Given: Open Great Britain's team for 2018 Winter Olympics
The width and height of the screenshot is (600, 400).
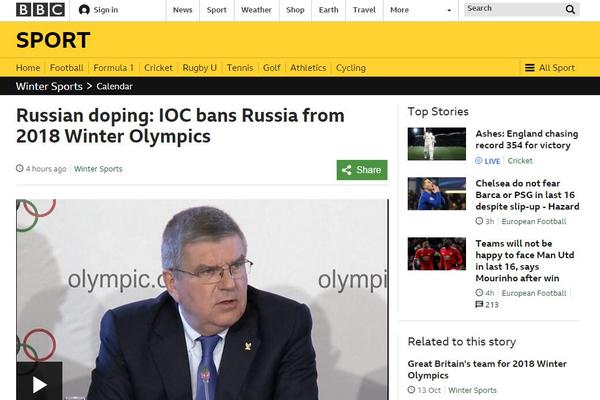Looking at the screenshot, I should [x=487, y=369].
